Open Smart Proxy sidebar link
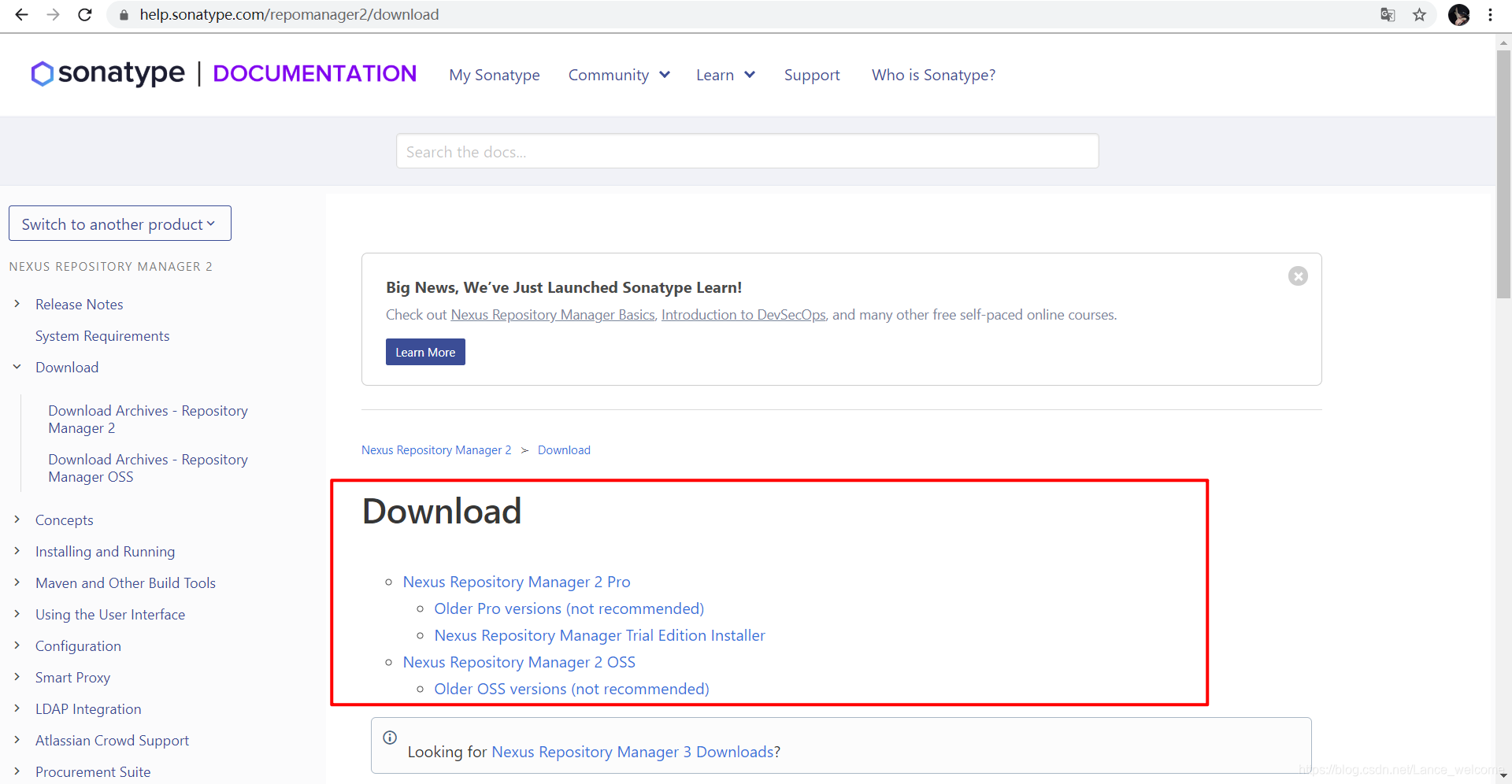This screenshot has height=784, width=1512. (73, 678)
